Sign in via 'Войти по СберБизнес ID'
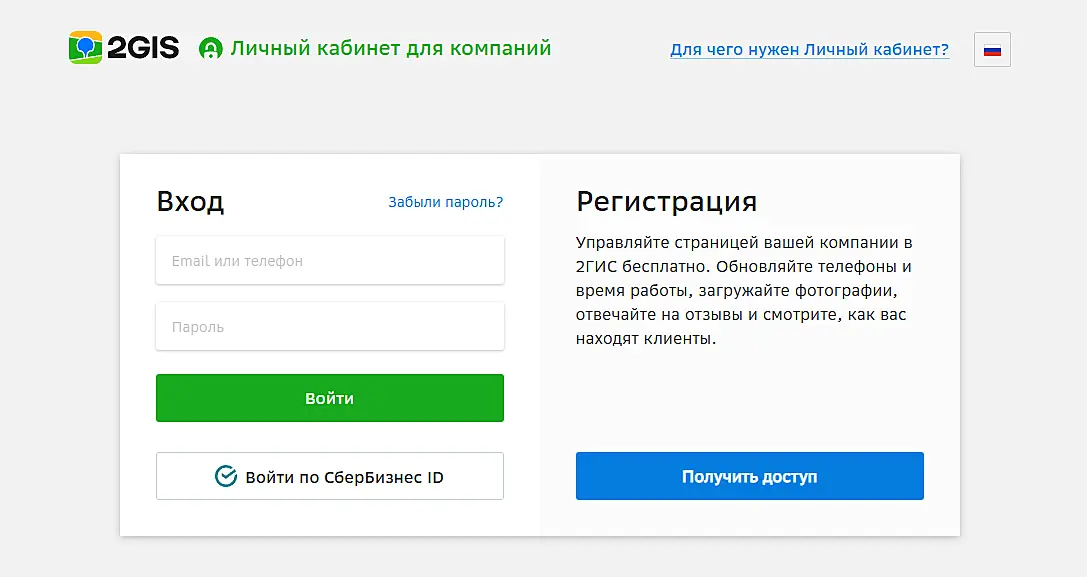Viewport: 1087px width, 577px height. pos(329,477)
